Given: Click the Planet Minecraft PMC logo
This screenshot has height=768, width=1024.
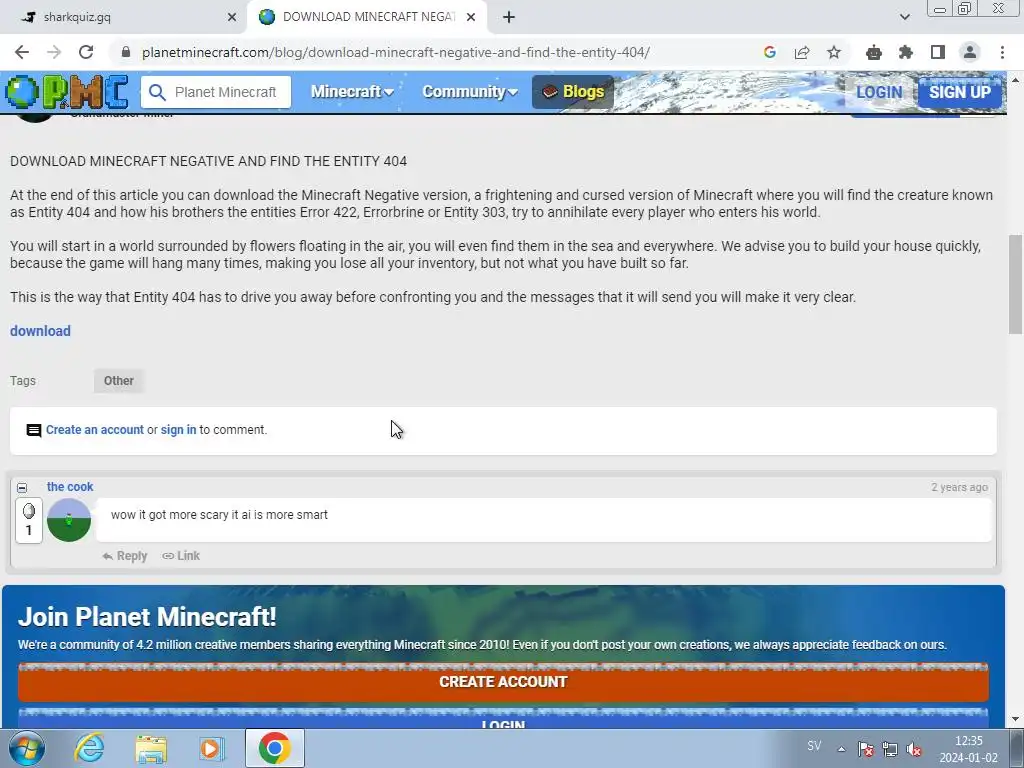Looking at the screenshot, I should tap(67, 91).
